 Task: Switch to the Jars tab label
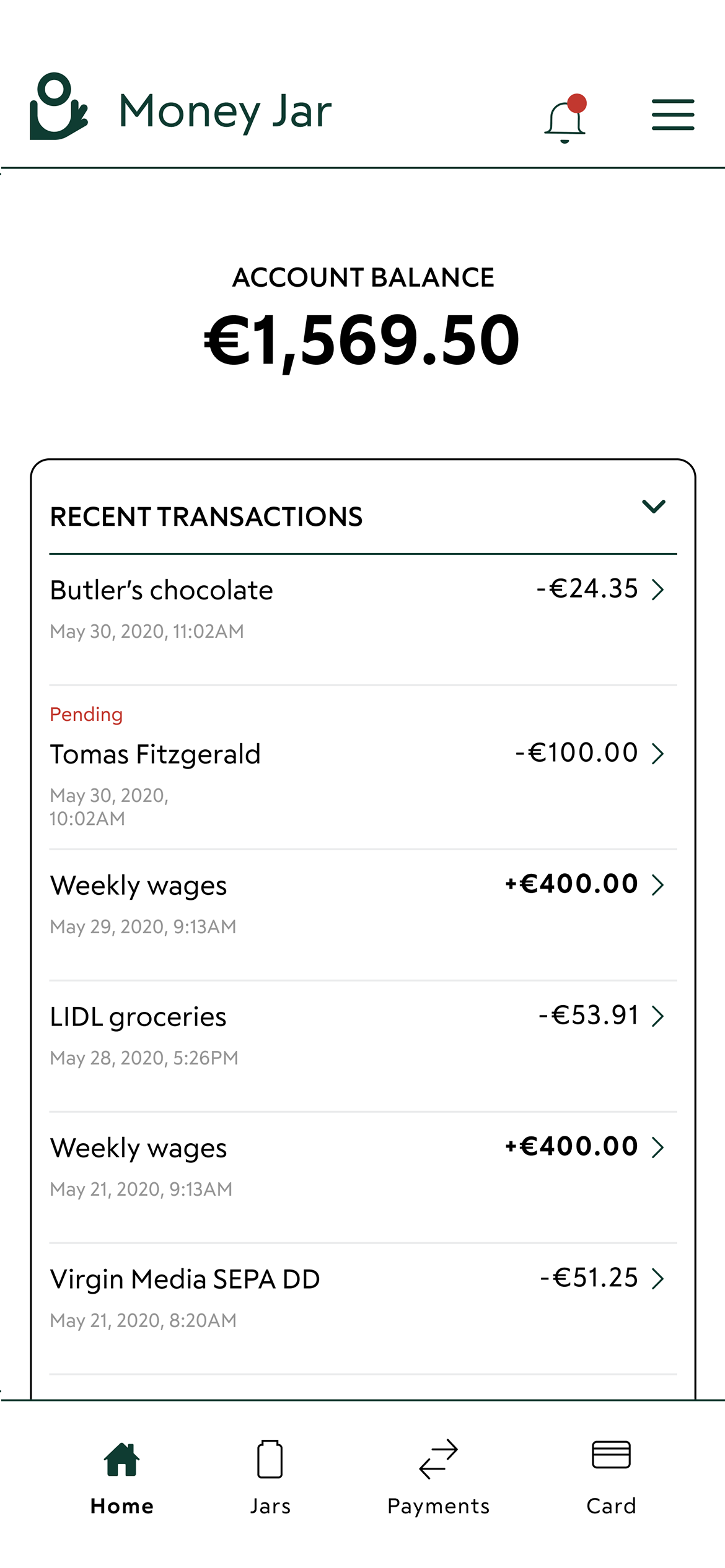[270, 1506]
